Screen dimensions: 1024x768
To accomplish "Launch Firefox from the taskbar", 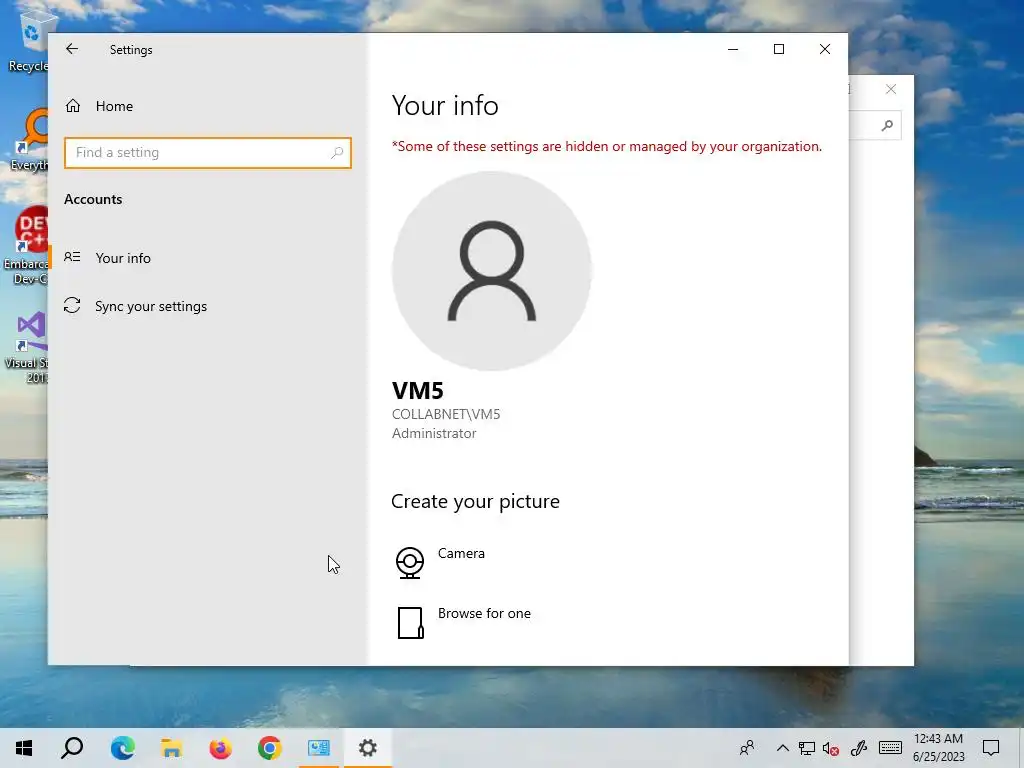I will [x=220, y=748].
